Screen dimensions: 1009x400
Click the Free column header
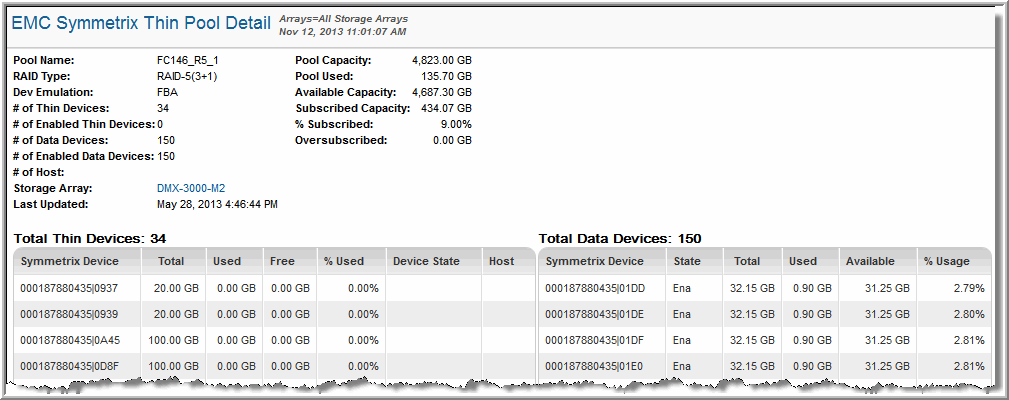(281, 262)
